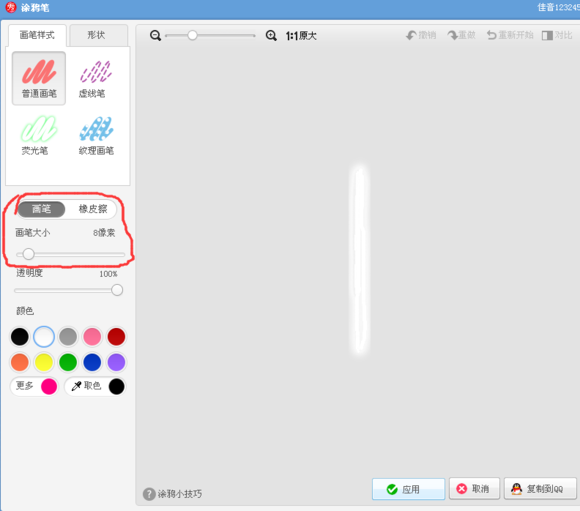Click the 取消 cancel button
This screenshot has width=580, height=511.
tap(475, 489)
